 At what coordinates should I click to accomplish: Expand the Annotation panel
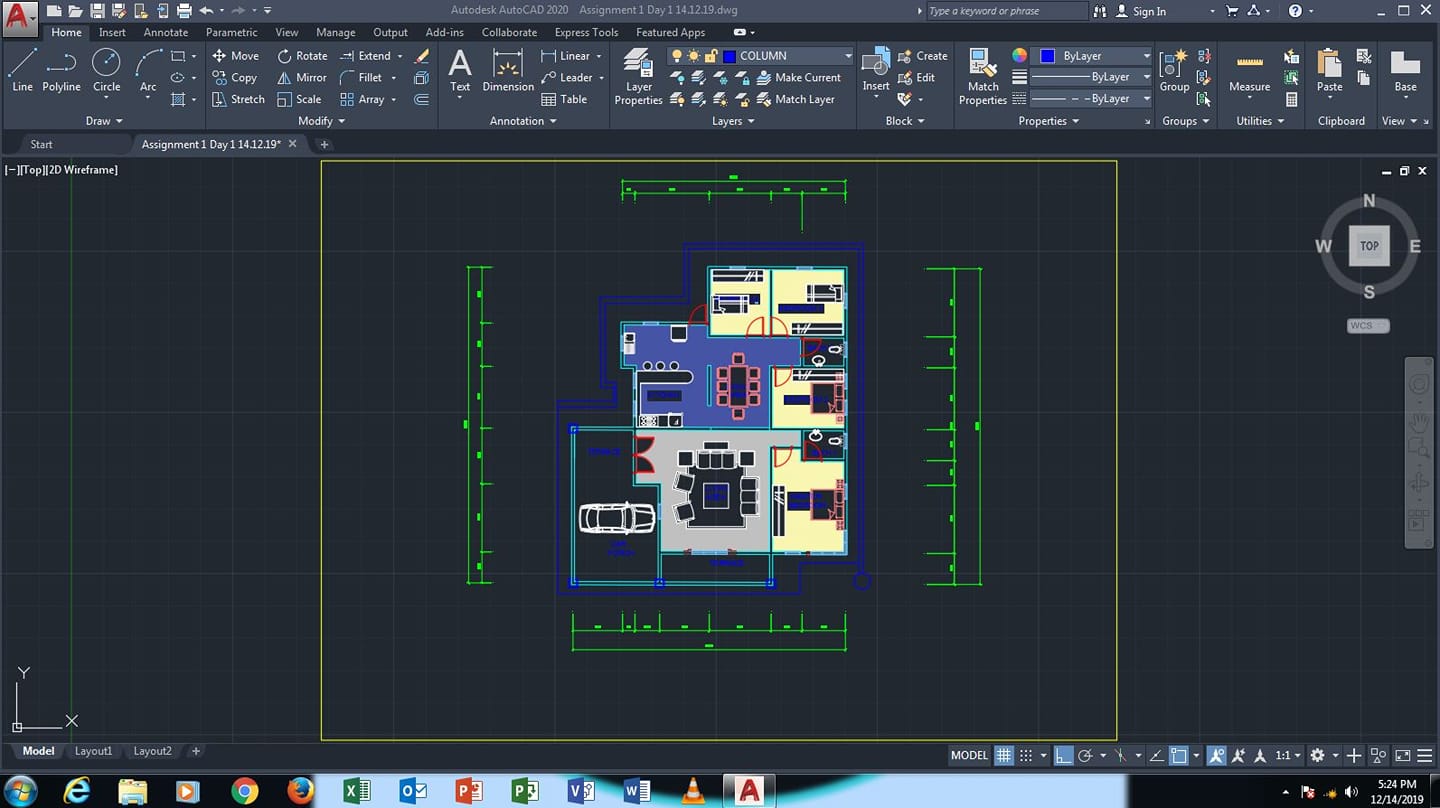pos(524,121)
